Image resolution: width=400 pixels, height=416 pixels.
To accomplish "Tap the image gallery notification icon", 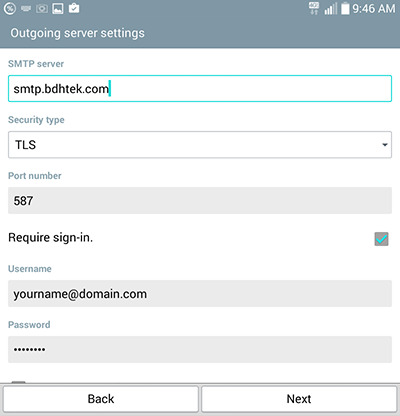I will [58, 9].
